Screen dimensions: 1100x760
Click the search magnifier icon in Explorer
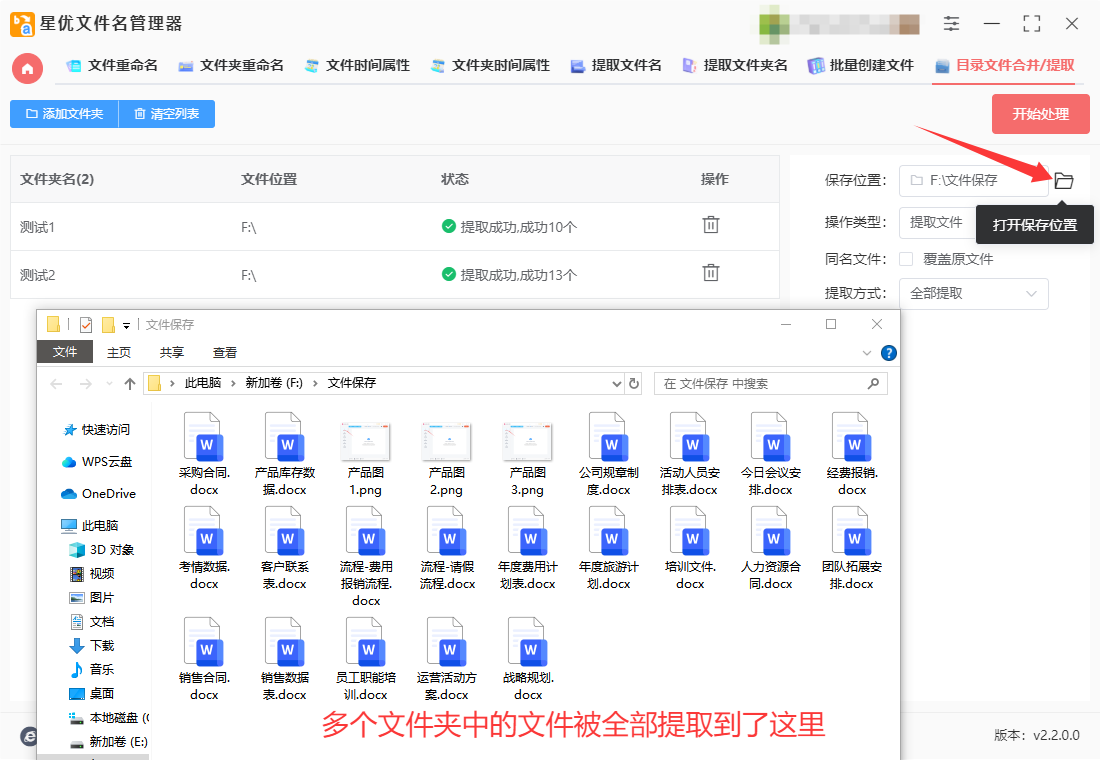tap(873, 383)
